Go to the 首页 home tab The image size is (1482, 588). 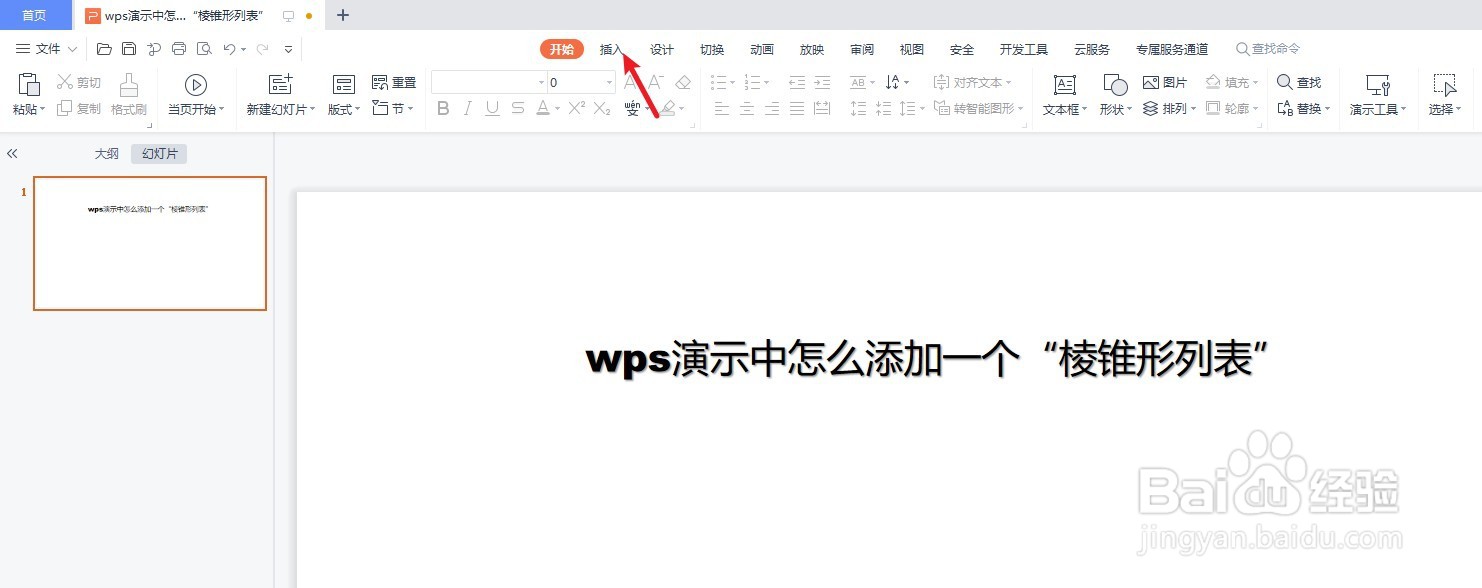coord(35,15)
